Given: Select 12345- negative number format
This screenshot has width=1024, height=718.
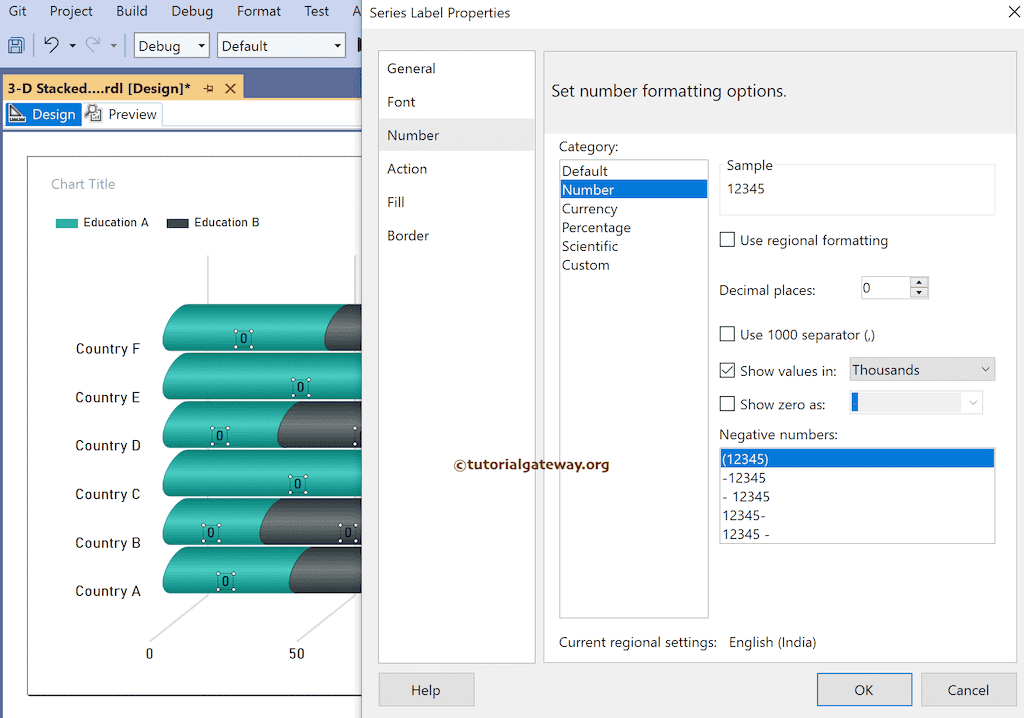Looking at the screenshot, I should pyautogui.click(x=857, y=515).
